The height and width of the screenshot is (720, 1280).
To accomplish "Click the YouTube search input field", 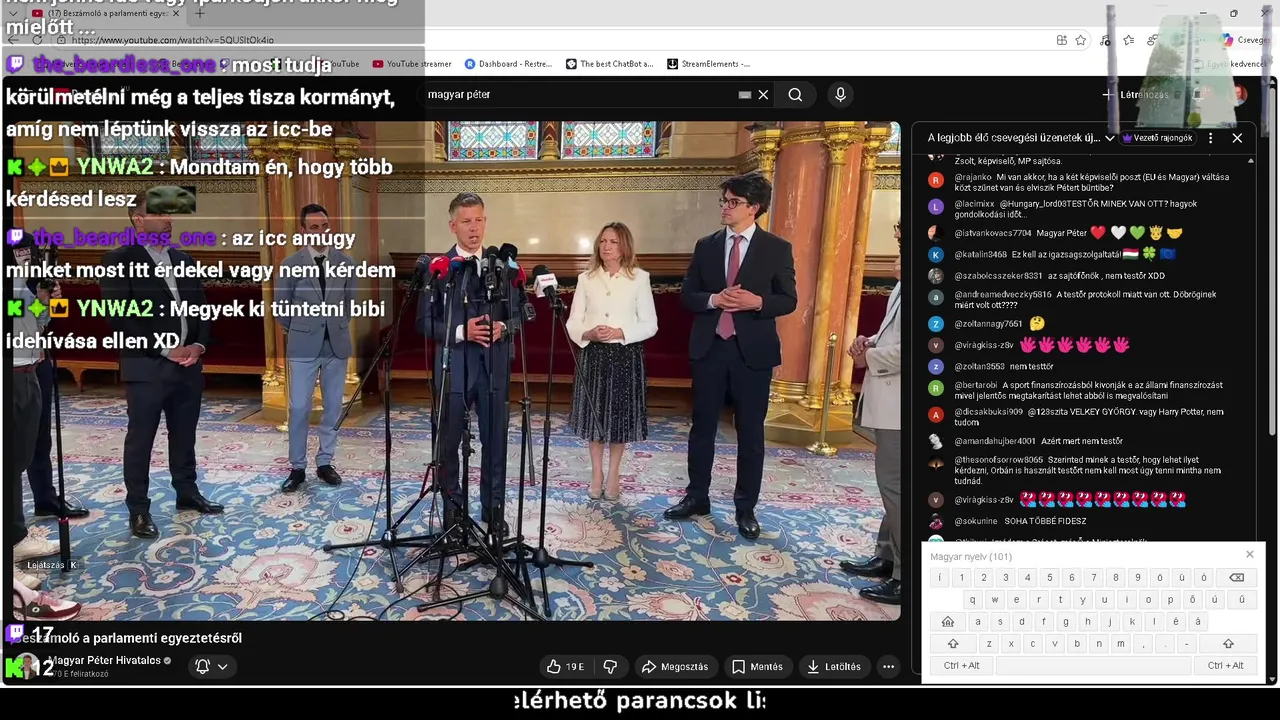I will 580,94.
